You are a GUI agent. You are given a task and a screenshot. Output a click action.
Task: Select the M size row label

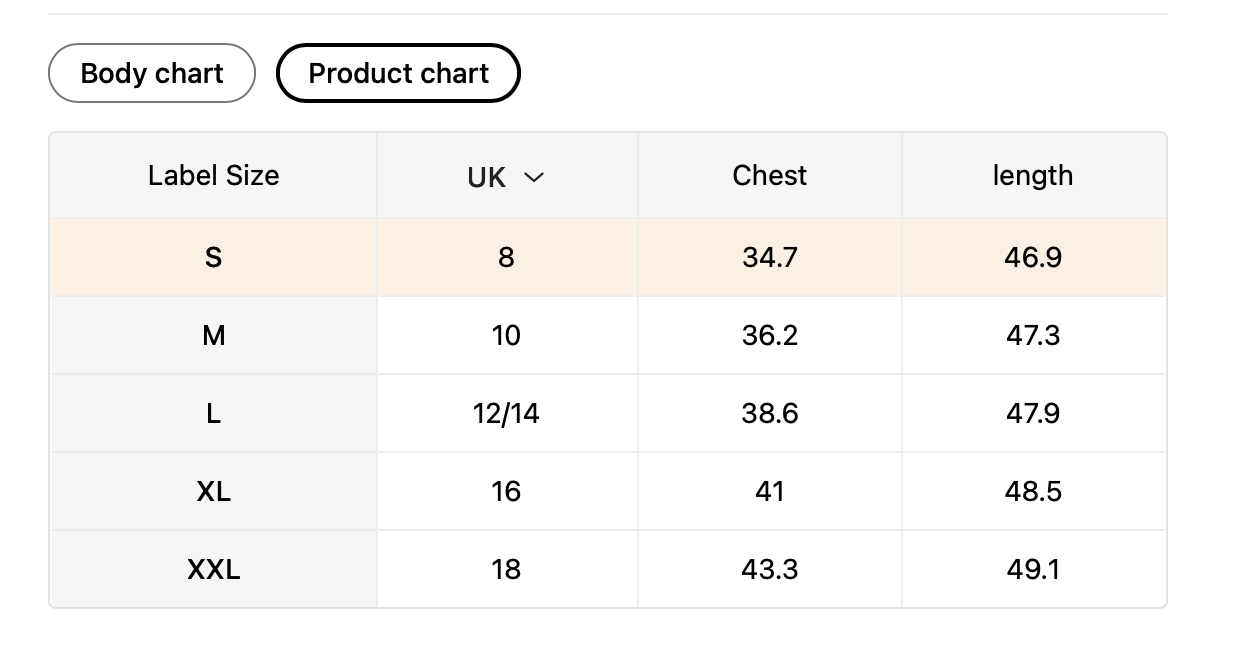[213, 336]
